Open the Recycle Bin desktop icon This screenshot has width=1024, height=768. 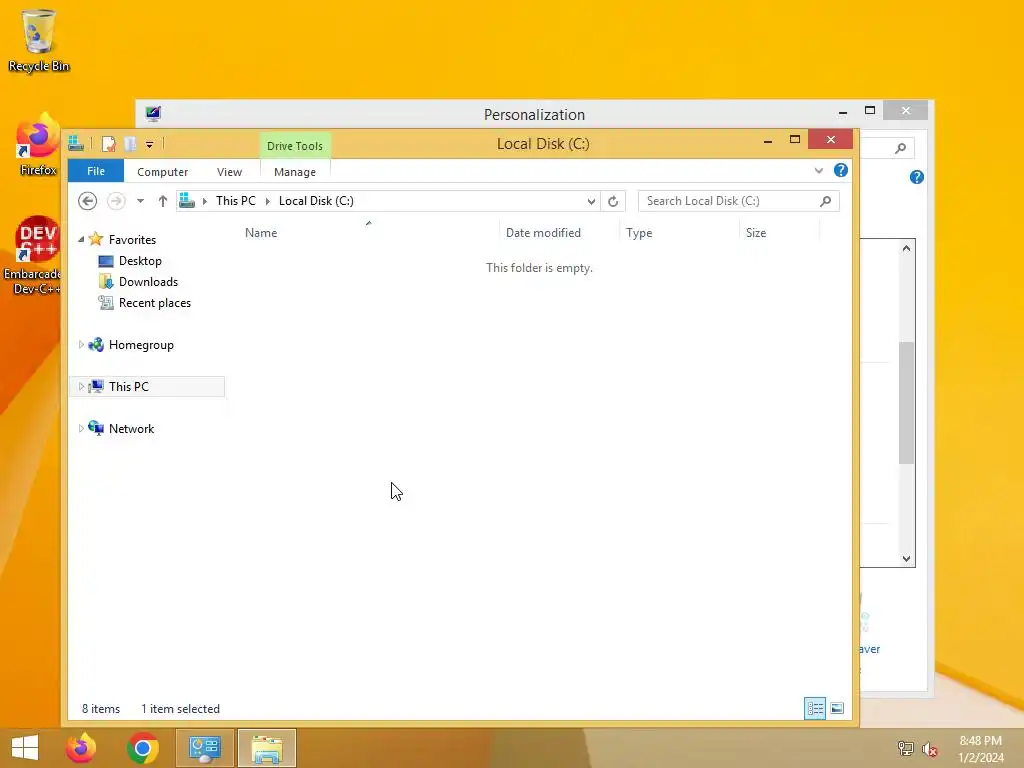click(39, 40)
